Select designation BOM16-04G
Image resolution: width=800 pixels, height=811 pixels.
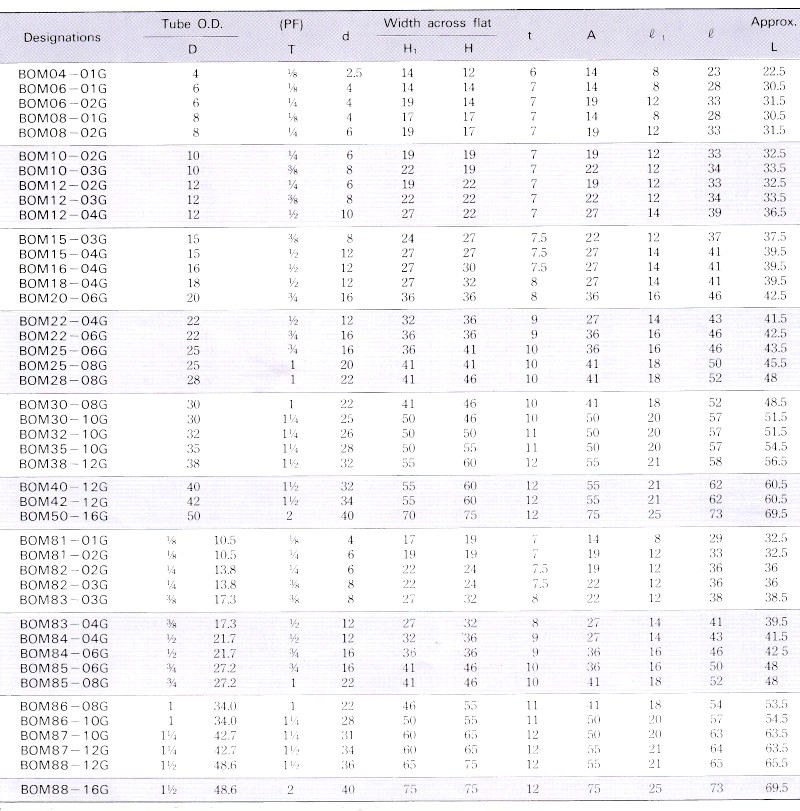click(63, 269)
